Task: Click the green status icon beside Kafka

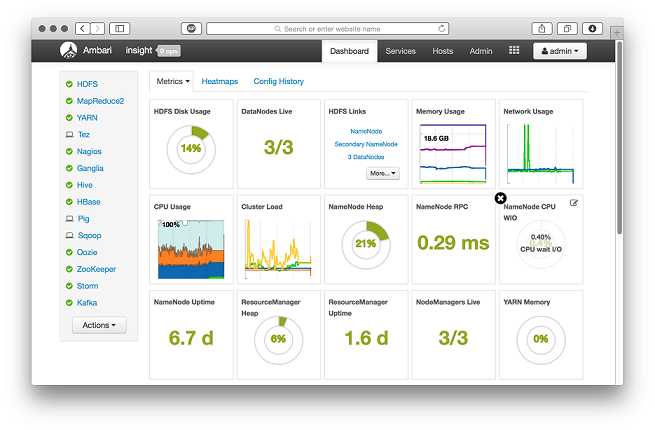Action: (69, 303)
